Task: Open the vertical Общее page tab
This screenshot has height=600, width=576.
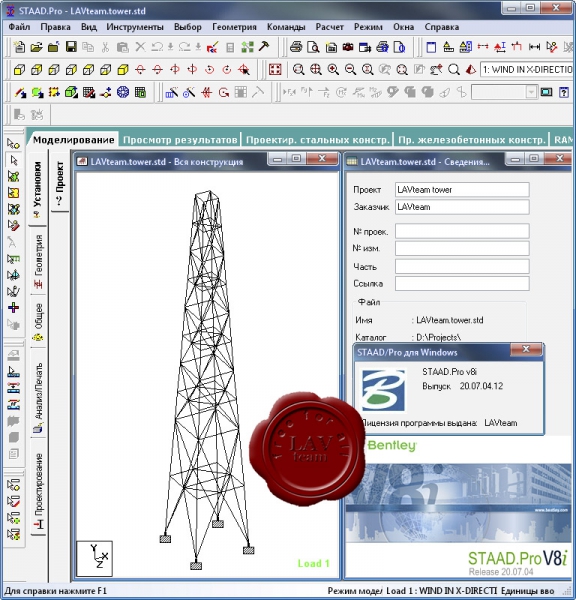Action: 38,321
